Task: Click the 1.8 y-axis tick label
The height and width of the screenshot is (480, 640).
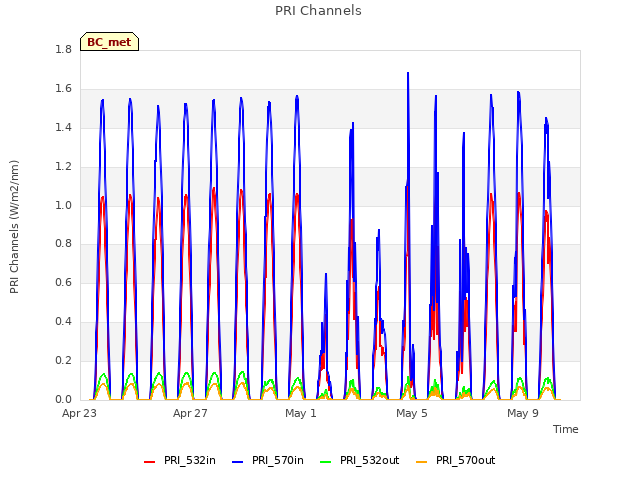Action: (x=63, y=50)
